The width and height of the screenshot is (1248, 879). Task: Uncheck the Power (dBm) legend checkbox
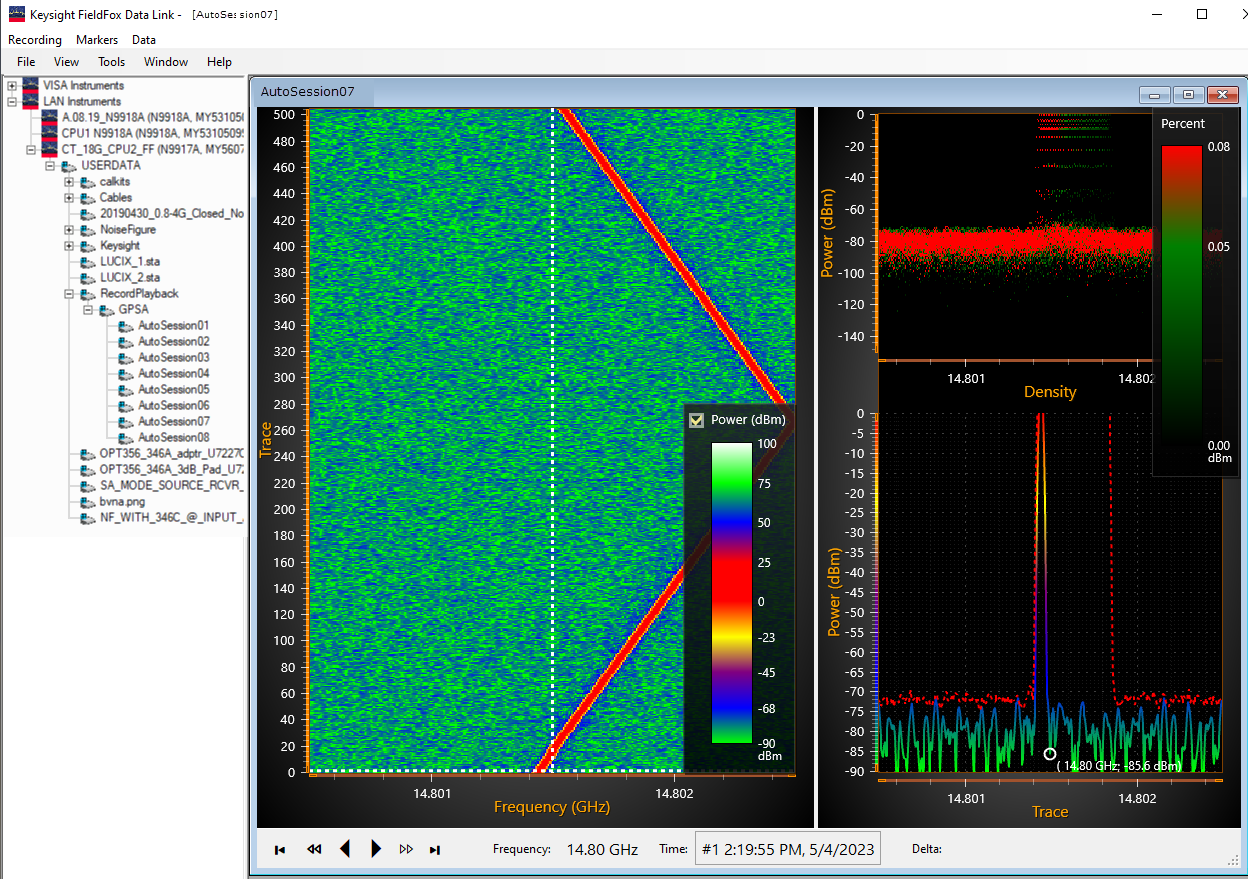coord(697,420)
